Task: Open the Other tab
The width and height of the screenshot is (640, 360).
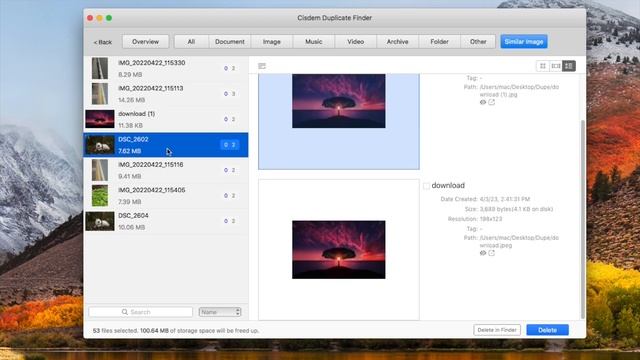Action: click(x=478, y=42)
